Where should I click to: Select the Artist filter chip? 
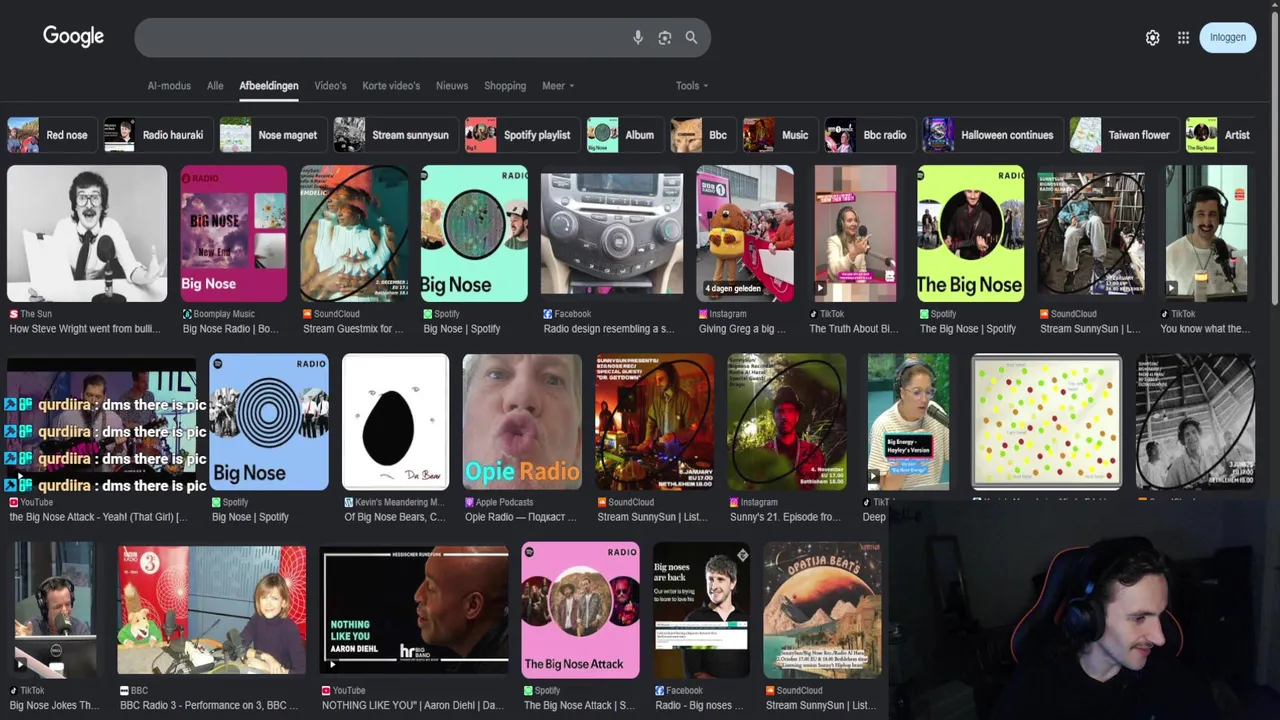1221,135
